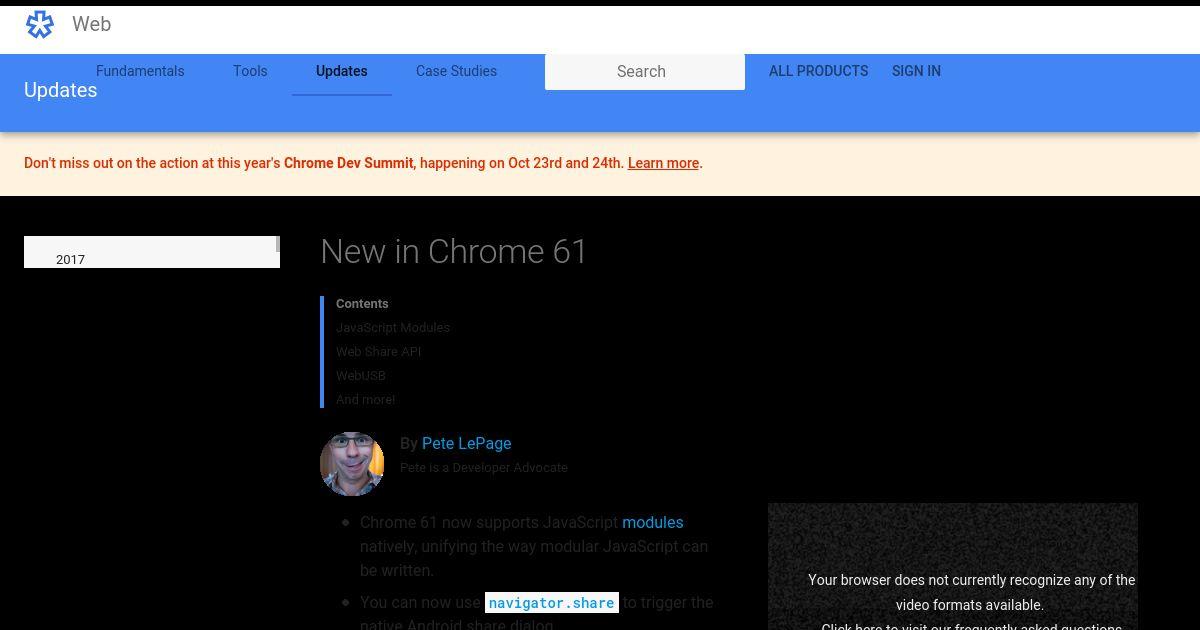Image resolution: width=1200 pixels, height=630 pixels.
Task: Click the Updates section heading
Action: [60, 90]
